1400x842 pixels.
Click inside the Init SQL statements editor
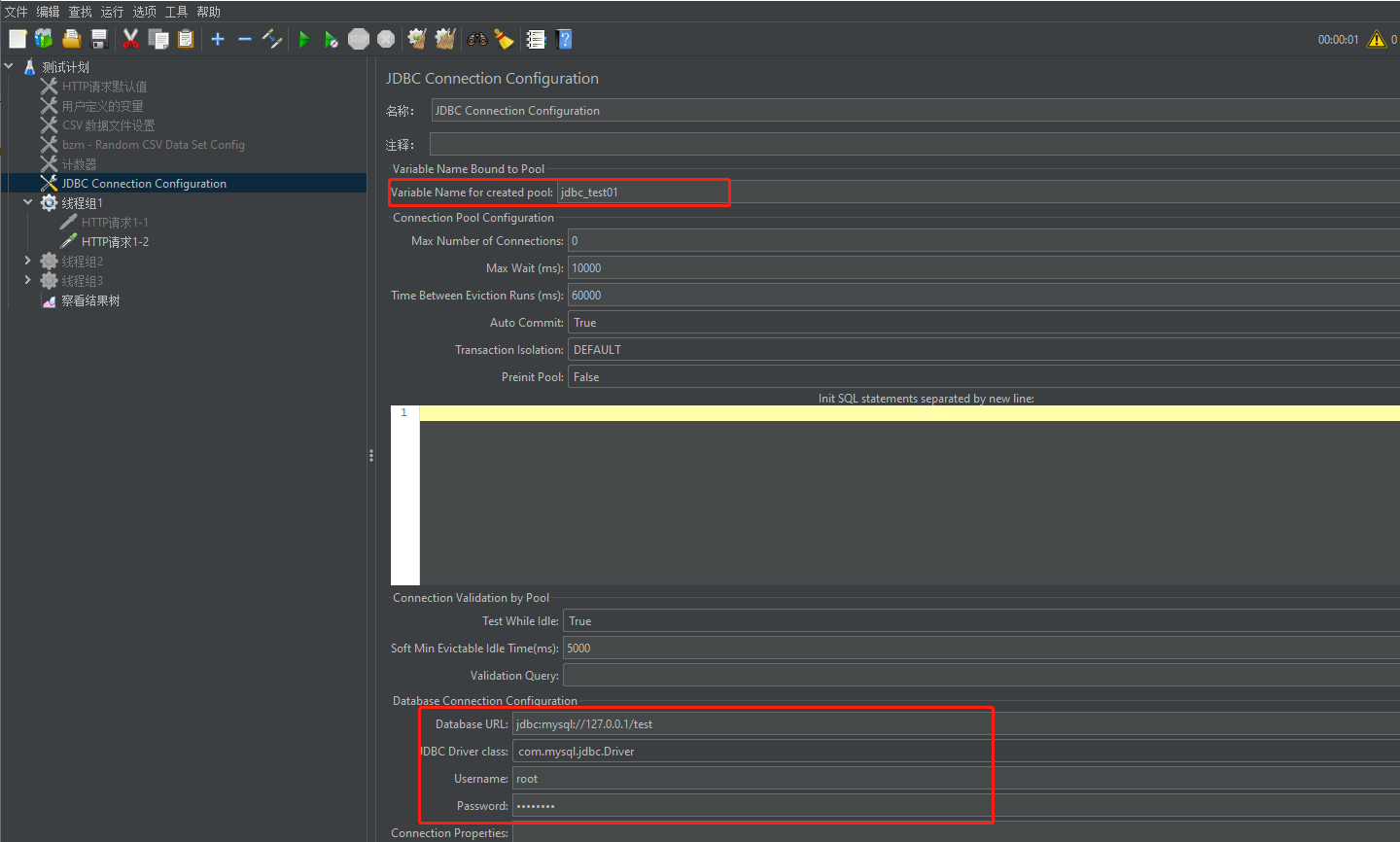910,496
